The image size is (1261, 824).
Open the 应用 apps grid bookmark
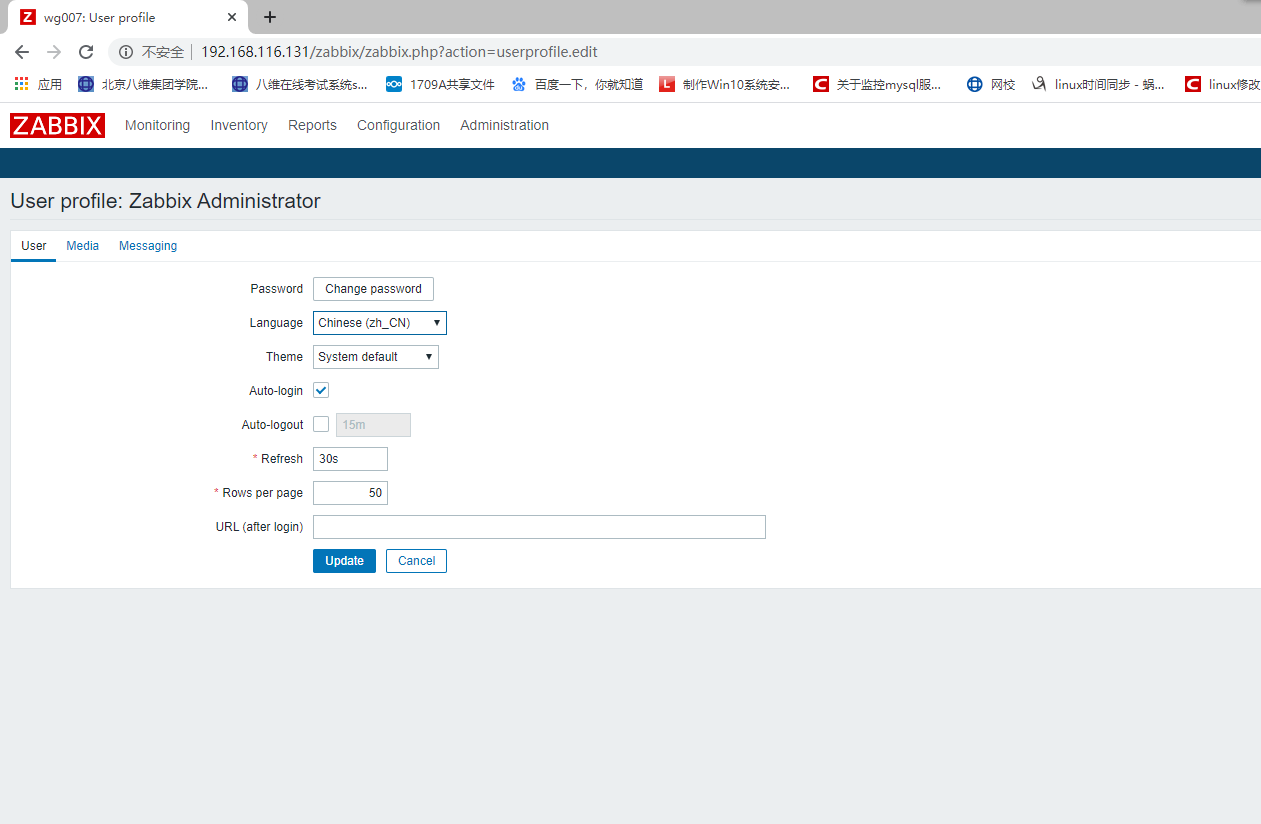(38, 85)
